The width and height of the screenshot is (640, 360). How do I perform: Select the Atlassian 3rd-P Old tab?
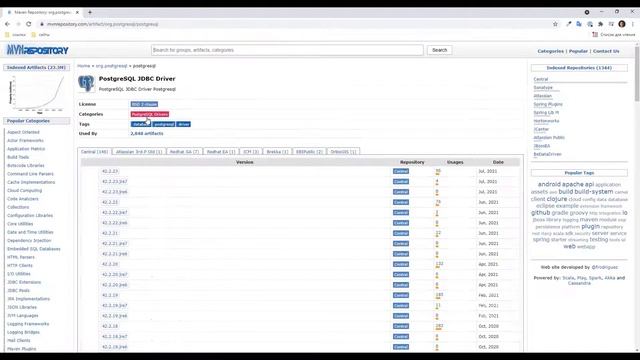point(139,151)
